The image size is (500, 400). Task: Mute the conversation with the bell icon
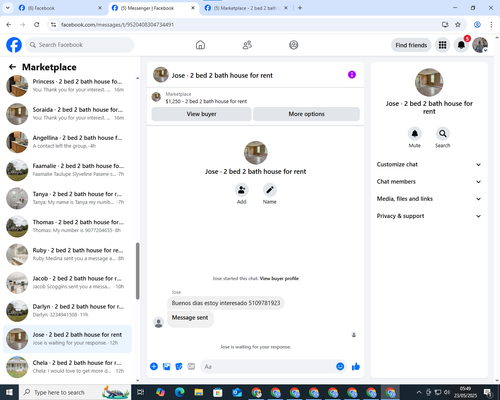(415, 134)
